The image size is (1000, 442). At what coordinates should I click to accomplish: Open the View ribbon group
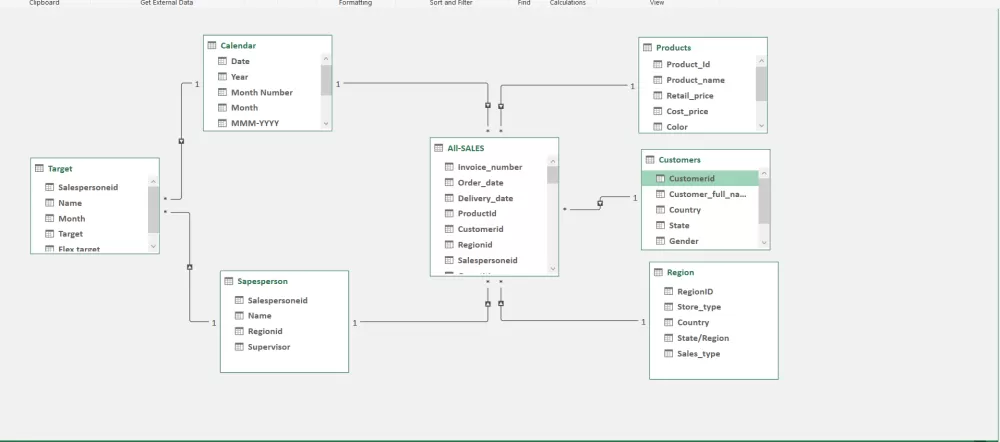pyautogui.click(x=657, y=3)
